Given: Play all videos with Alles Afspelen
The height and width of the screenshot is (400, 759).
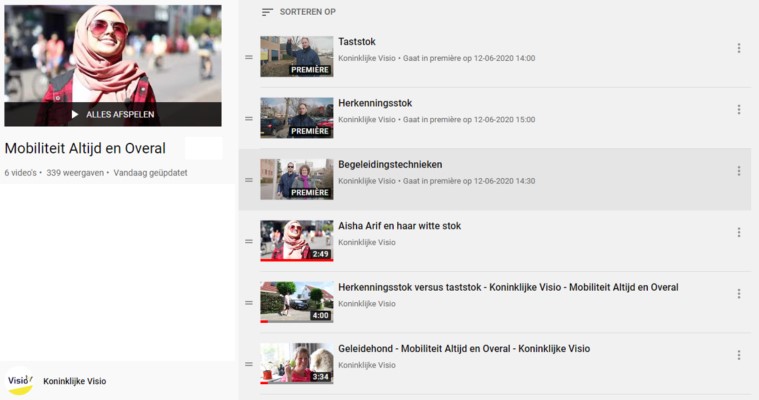Looking at the screenshot, I should 113,114.
